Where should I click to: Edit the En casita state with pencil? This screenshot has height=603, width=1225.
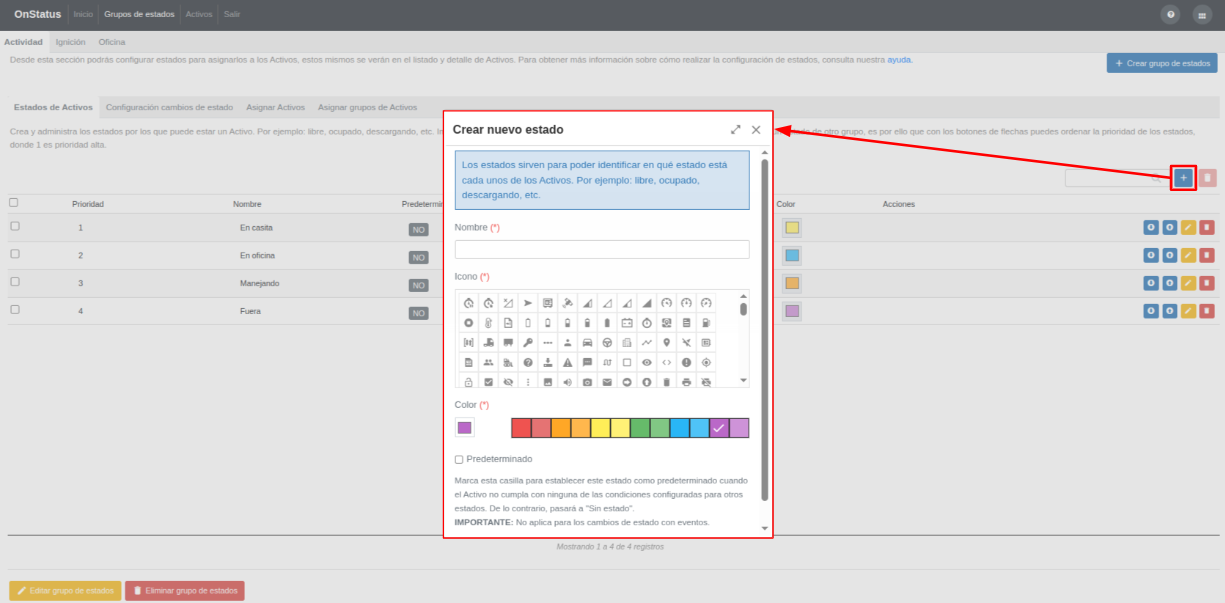(x=1188, y=227)
